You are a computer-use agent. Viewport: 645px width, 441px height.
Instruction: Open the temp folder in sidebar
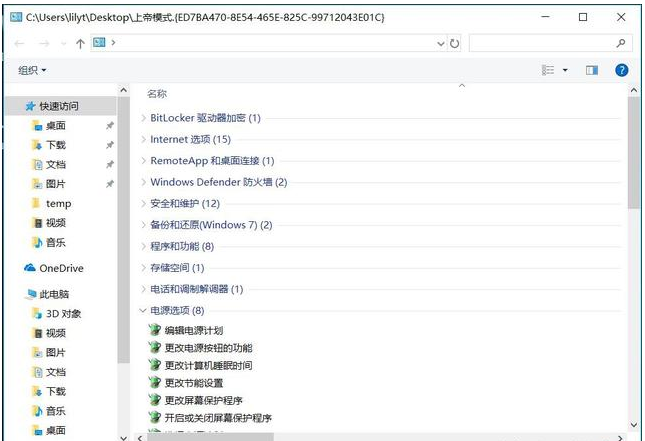pos(58,204)
